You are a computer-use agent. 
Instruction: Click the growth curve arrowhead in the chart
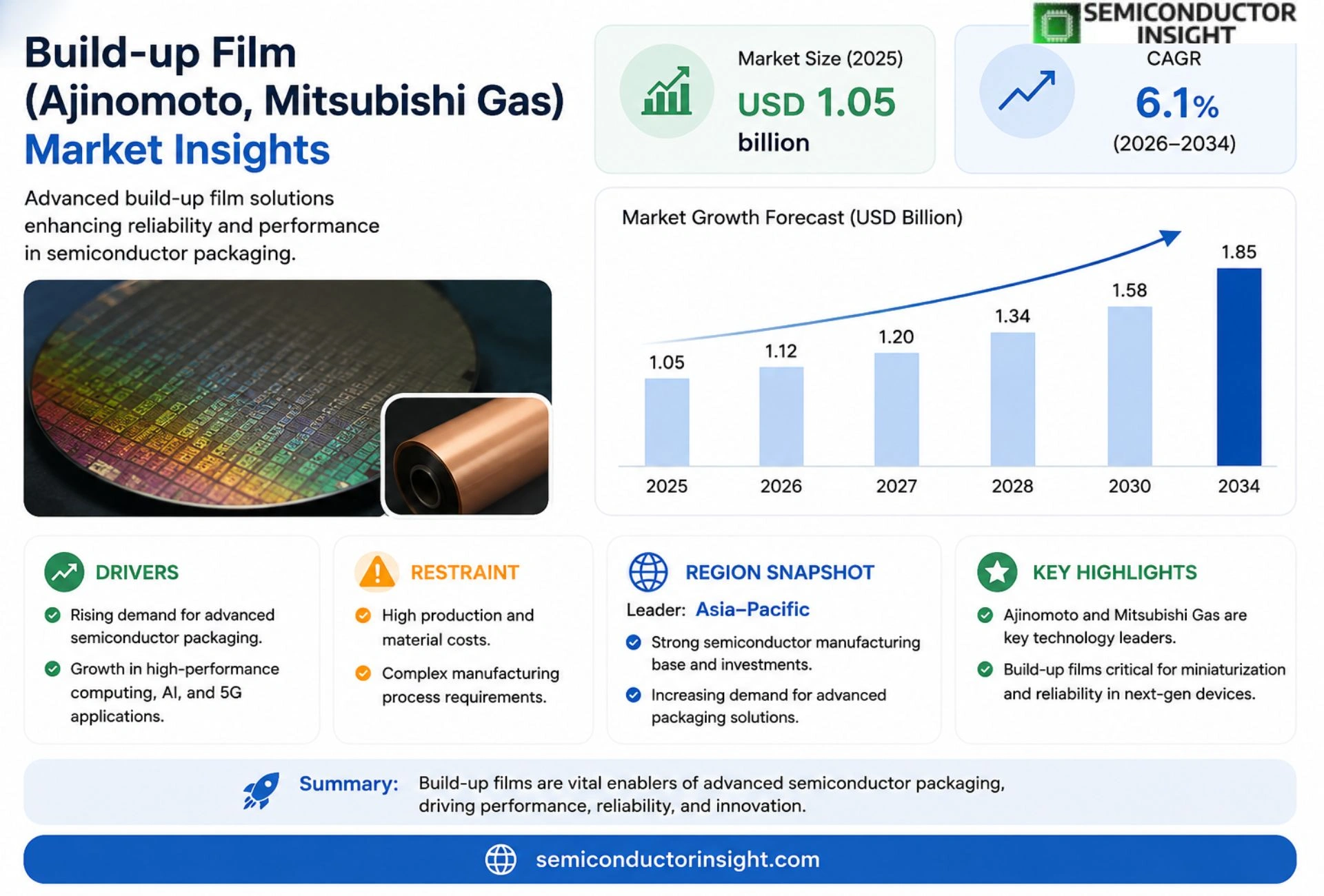(1170, 238)
